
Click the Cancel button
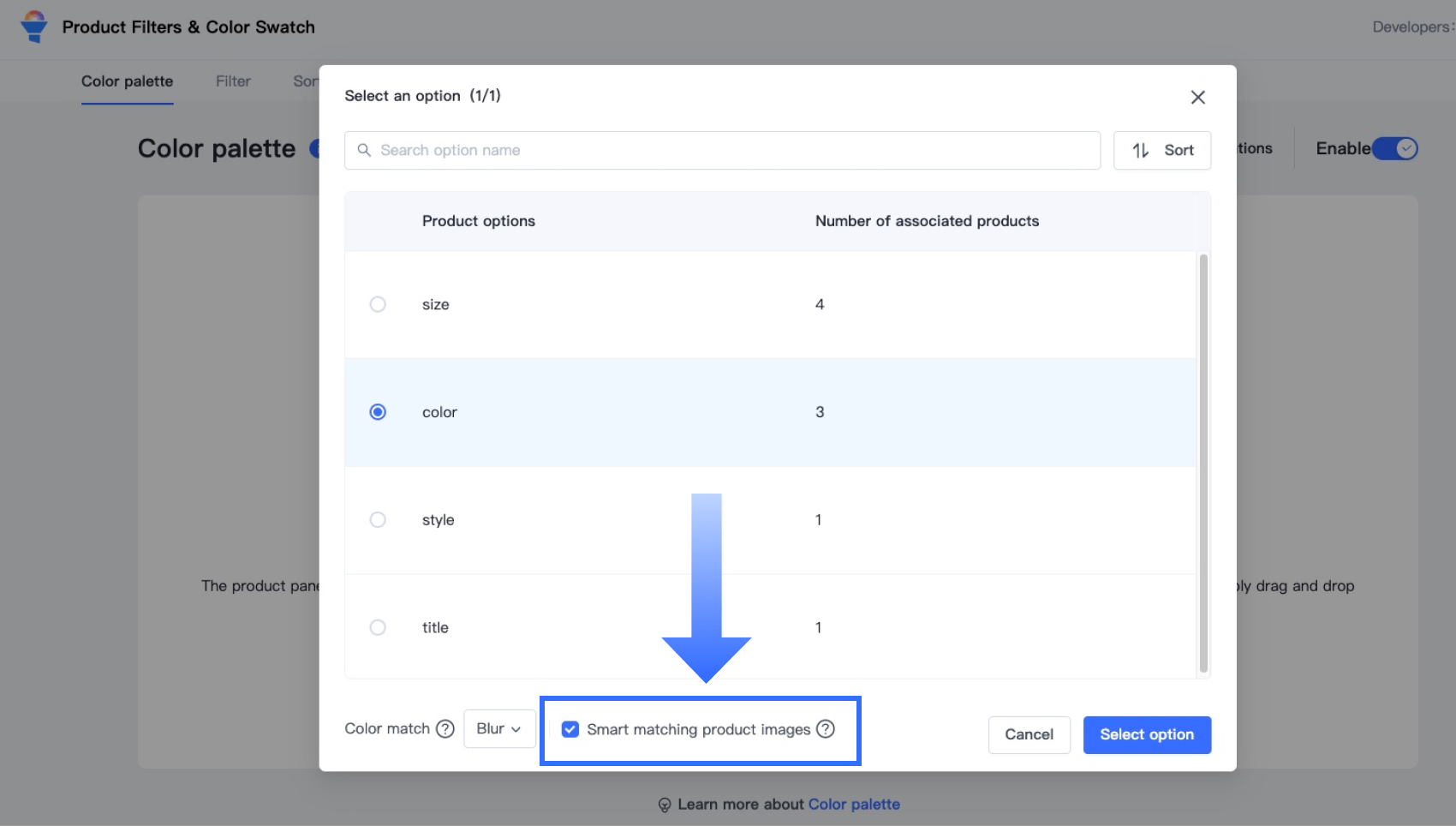pos(1029,735)
